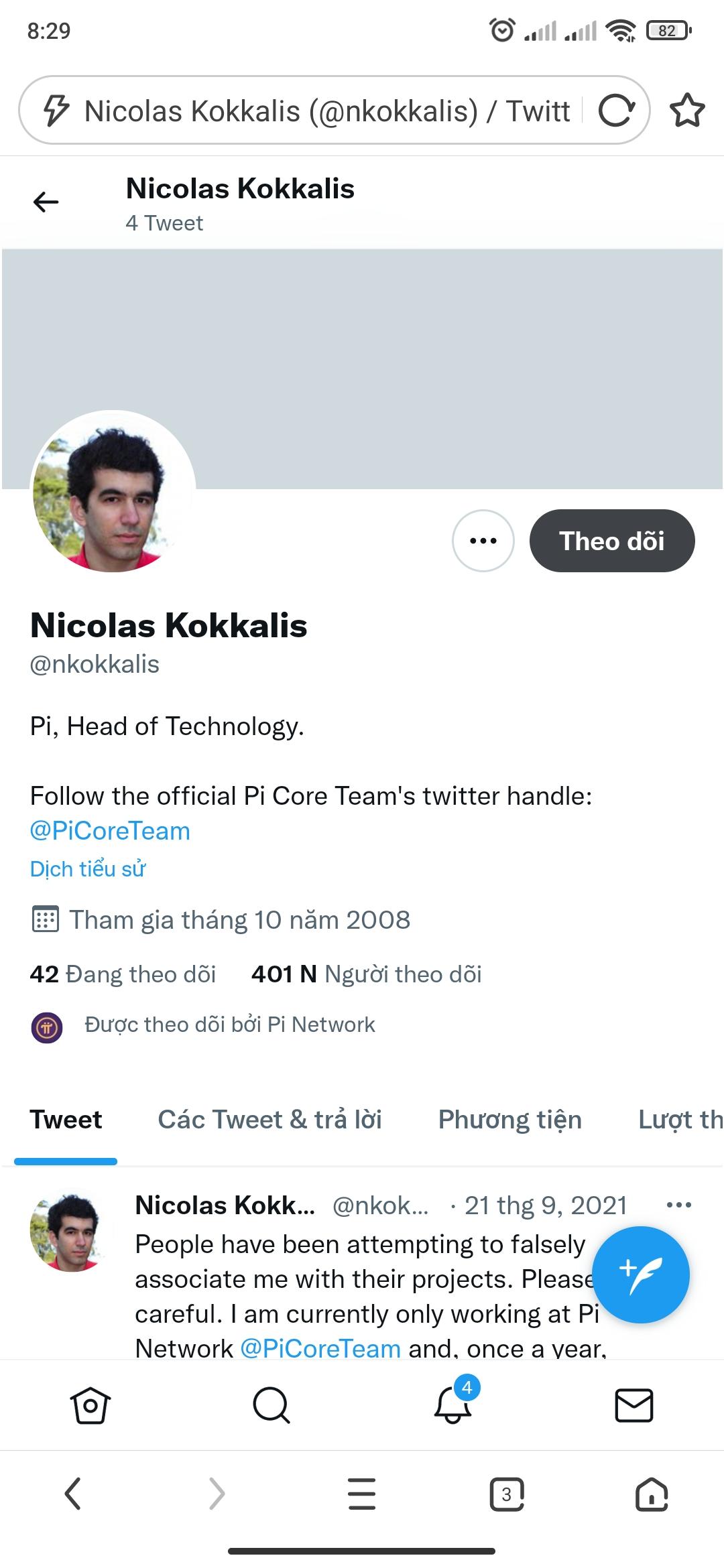The height and width of the screenshot is (1568, 724).
Task: Reload the page with the refresh icon
Action: 616,111
